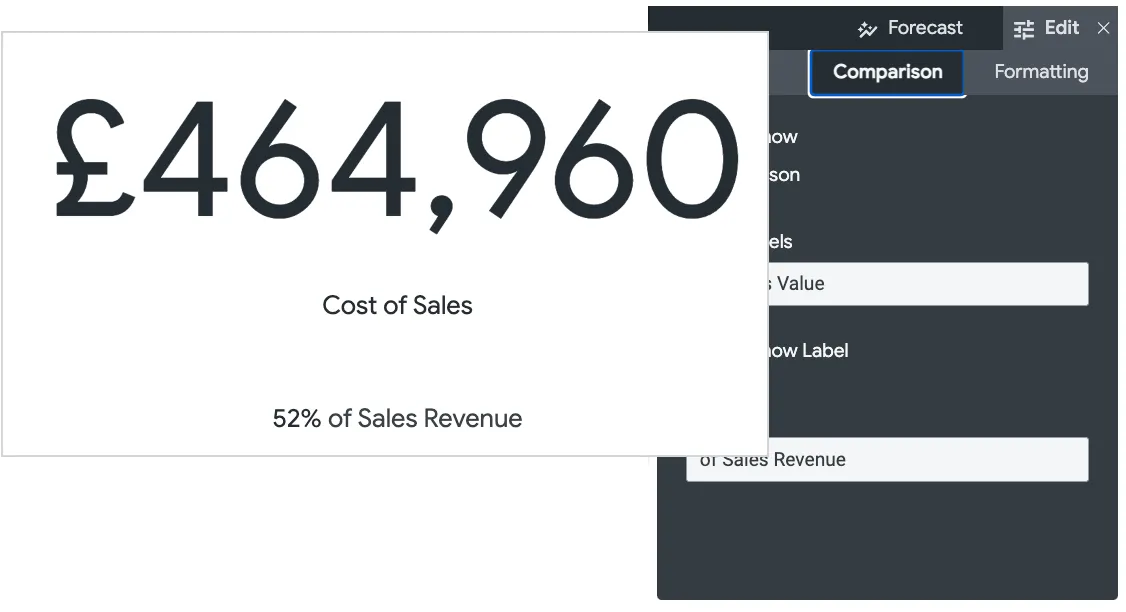Close the edit panel with the X icon

(1103, 28)
